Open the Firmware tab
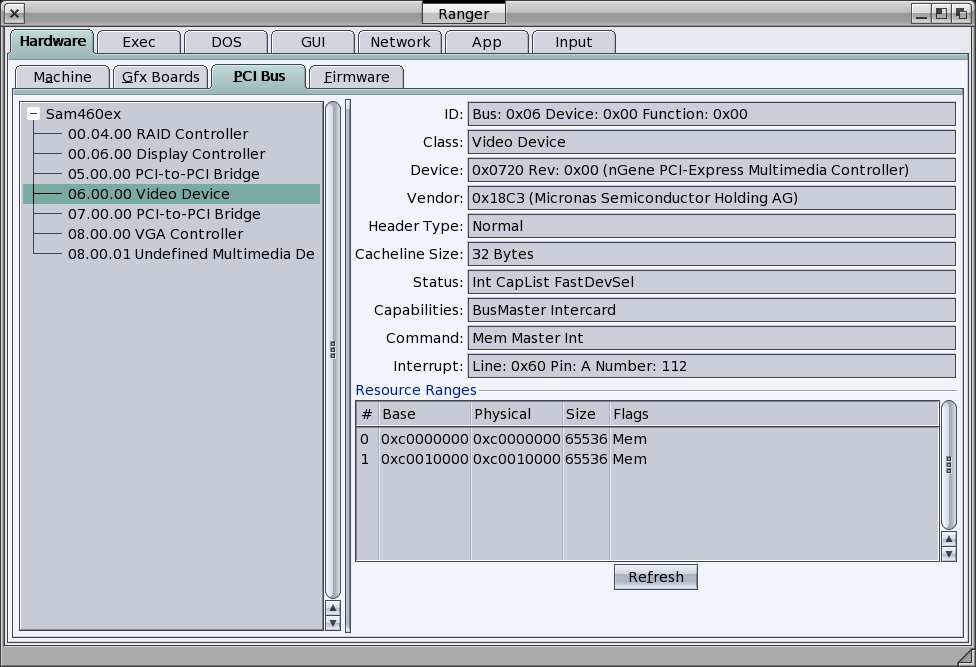The image size is (976, 667). [x=356, y=77]
